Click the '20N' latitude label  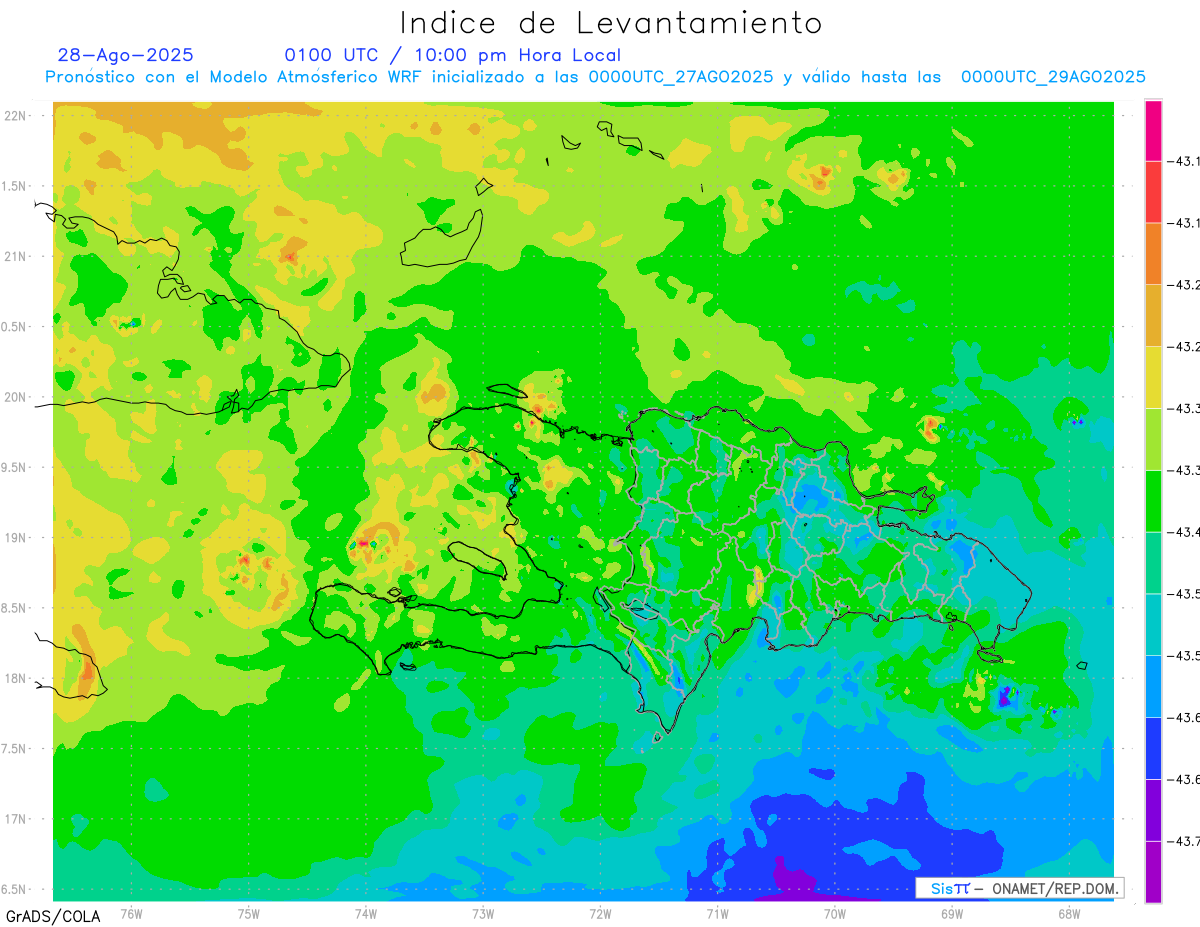pos(15,397)
